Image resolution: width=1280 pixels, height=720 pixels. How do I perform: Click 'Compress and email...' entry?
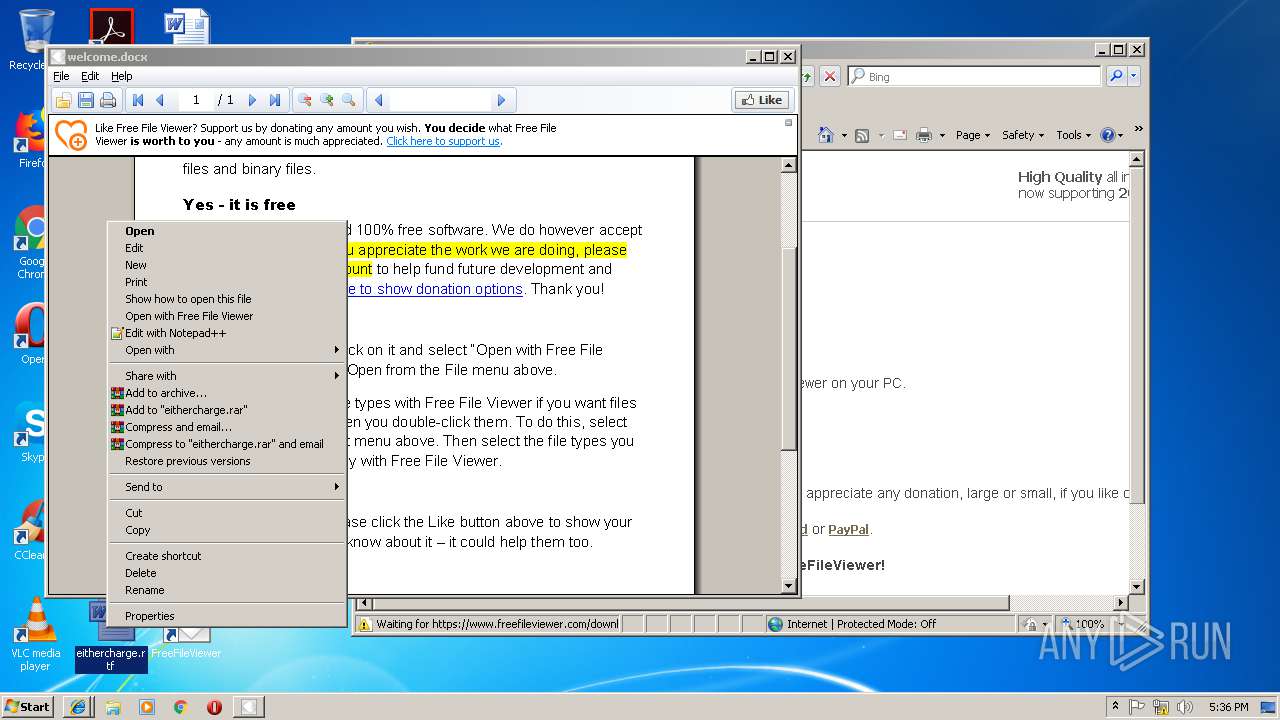(x=226, y=427)
